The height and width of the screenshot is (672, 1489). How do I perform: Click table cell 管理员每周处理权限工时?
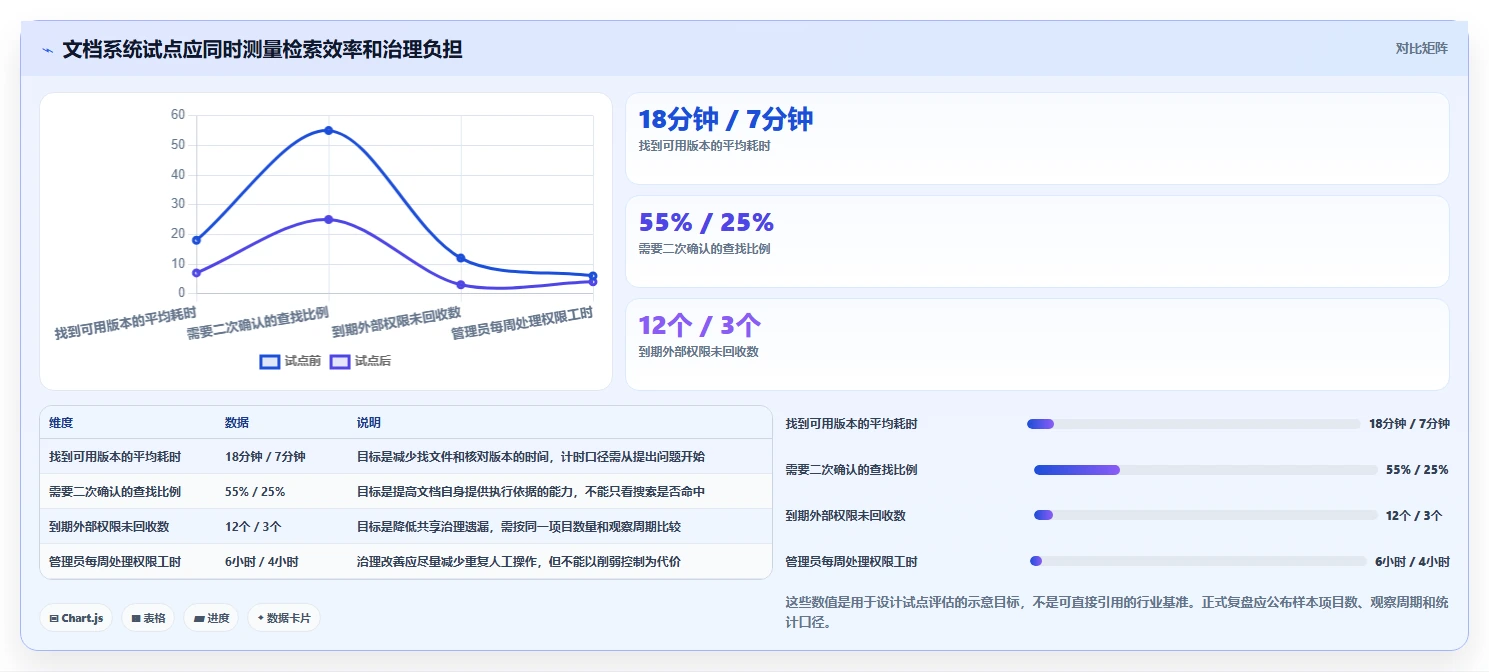115,561
